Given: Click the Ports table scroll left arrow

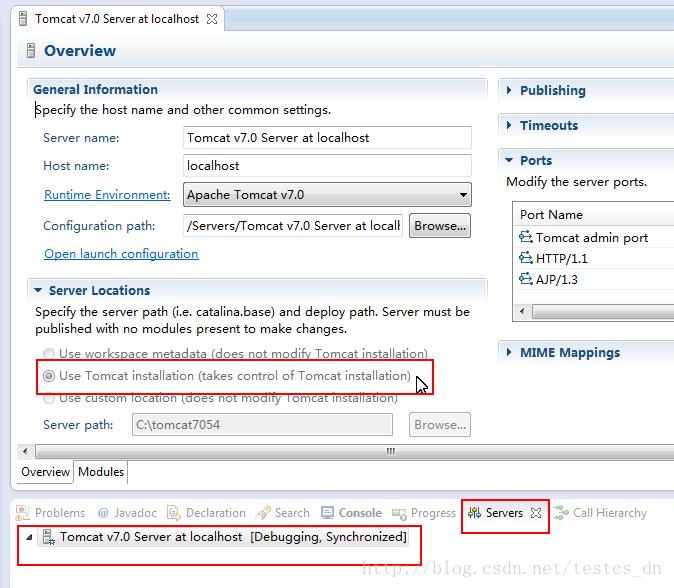Looking at the screenshot, I should tap(522, 311).
